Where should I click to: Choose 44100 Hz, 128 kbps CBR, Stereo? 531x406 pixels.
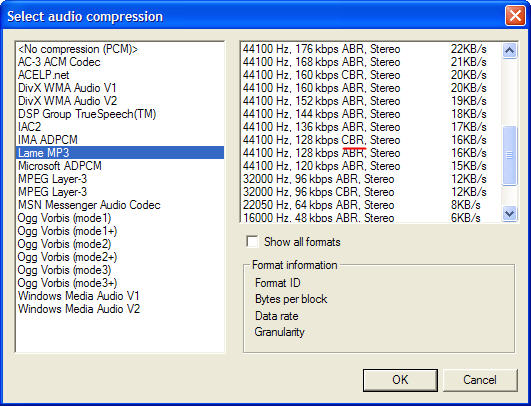[371, 140]
